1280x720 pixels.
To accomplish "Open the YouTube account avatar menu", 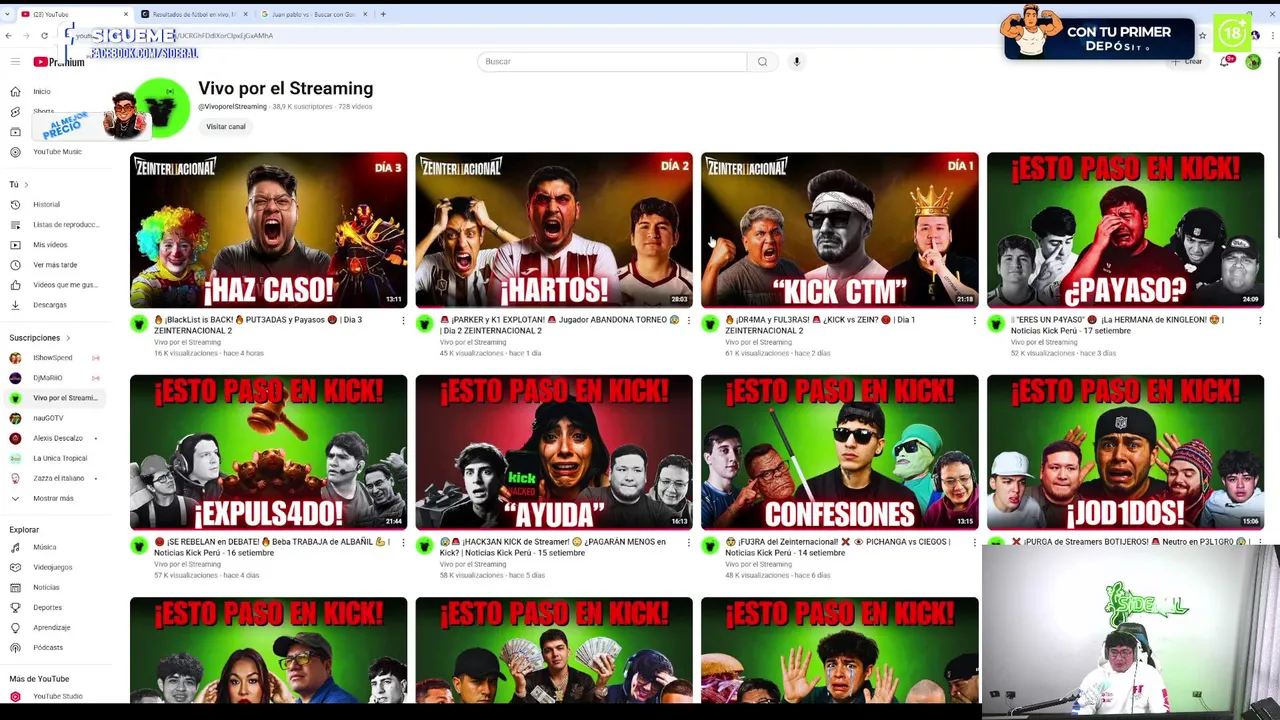I will click(1253, 62).
